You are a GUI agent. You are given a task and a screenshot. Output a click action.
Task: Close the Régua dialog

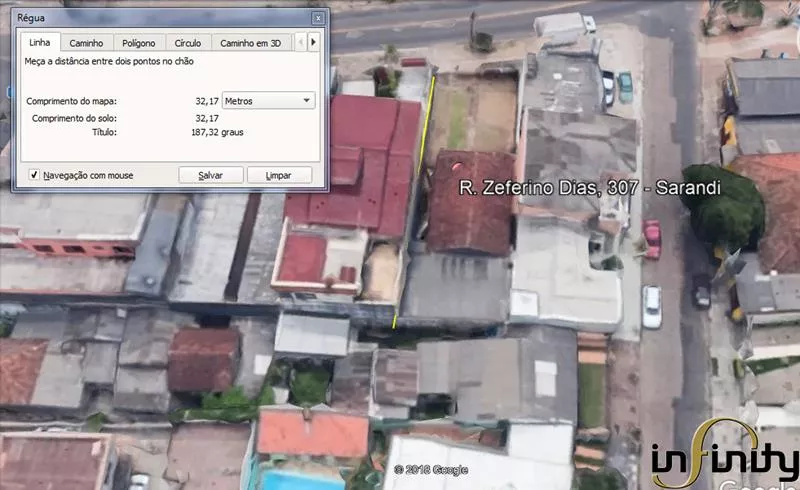[318, 18]
